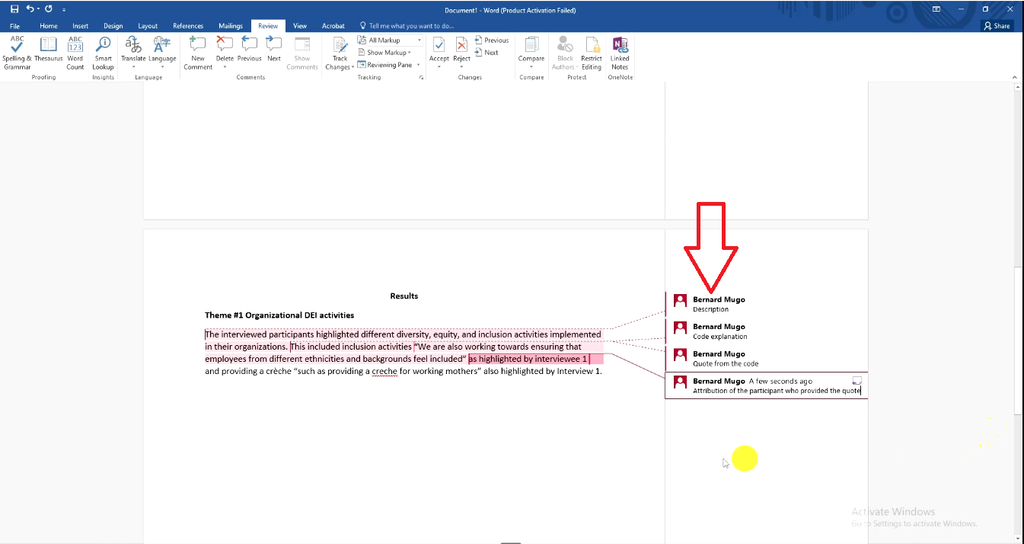Viewport: 1024px width, 544px height.
Task: Open the Translate menu
Action: click(x=133, y=54)
